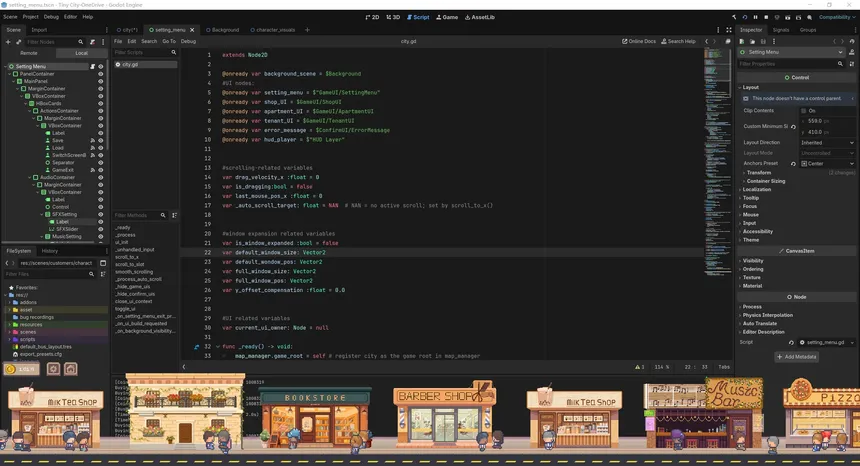
Task: Click the load resource folder icon in Inspector
Action: click(x=752, y=41)
